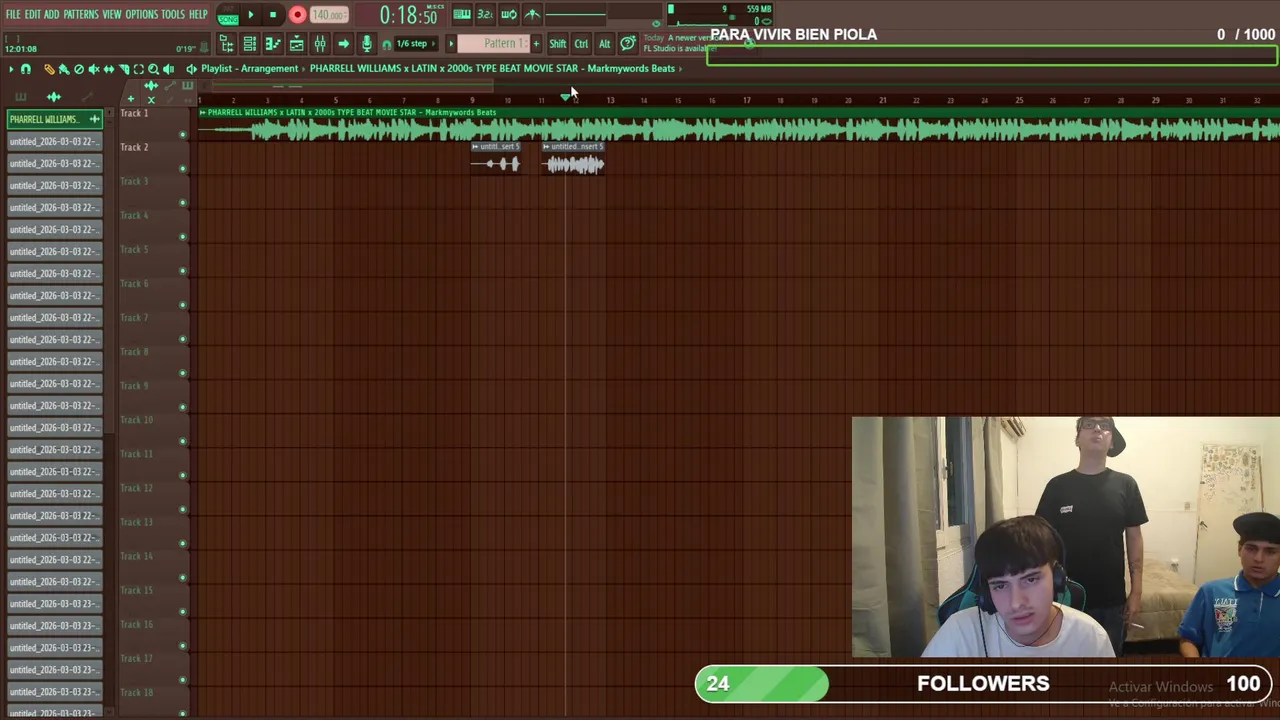Viewport: 1280px width, 720px height.
Task: Select the playlist Select tool
Action: [139, 69]
